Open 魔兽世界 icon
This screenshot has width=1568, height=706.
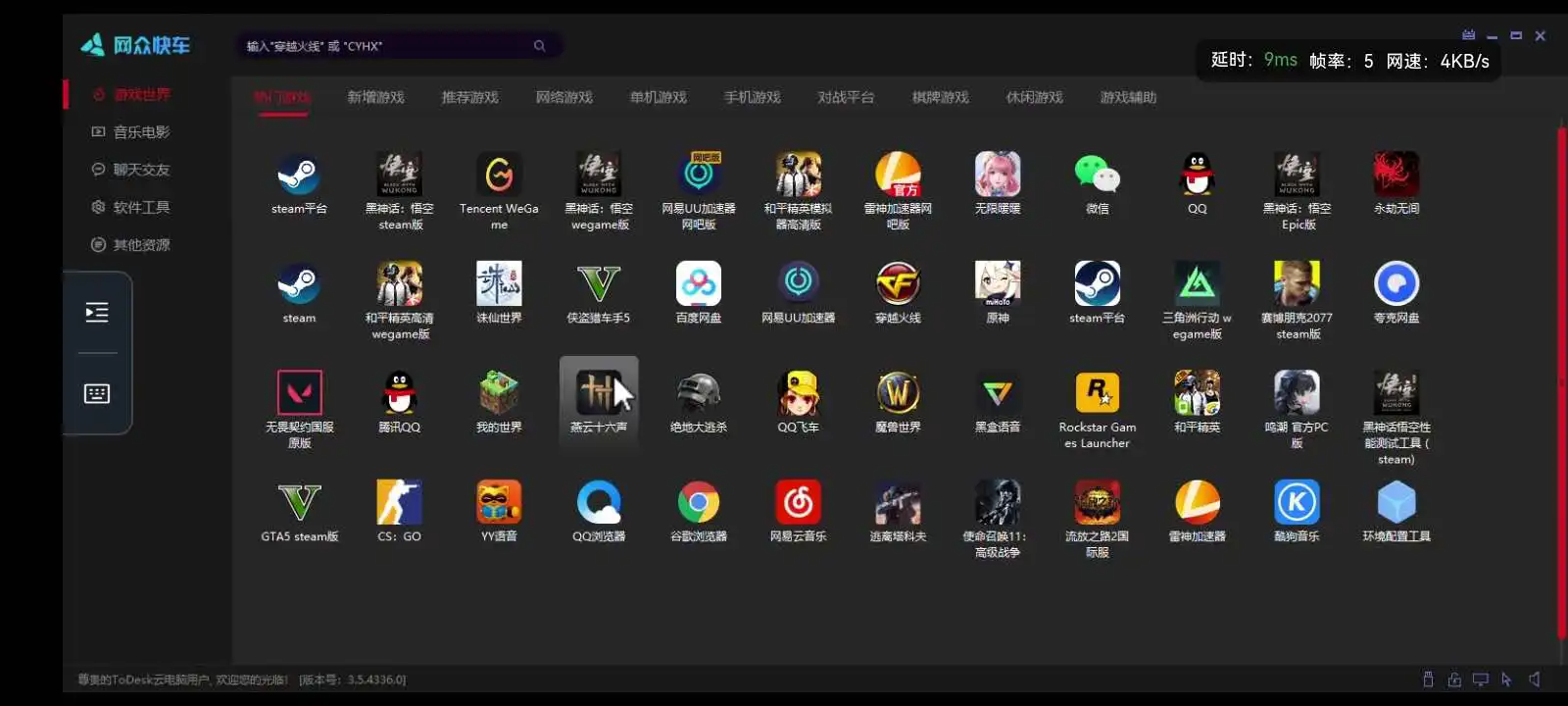coord(898,393)
